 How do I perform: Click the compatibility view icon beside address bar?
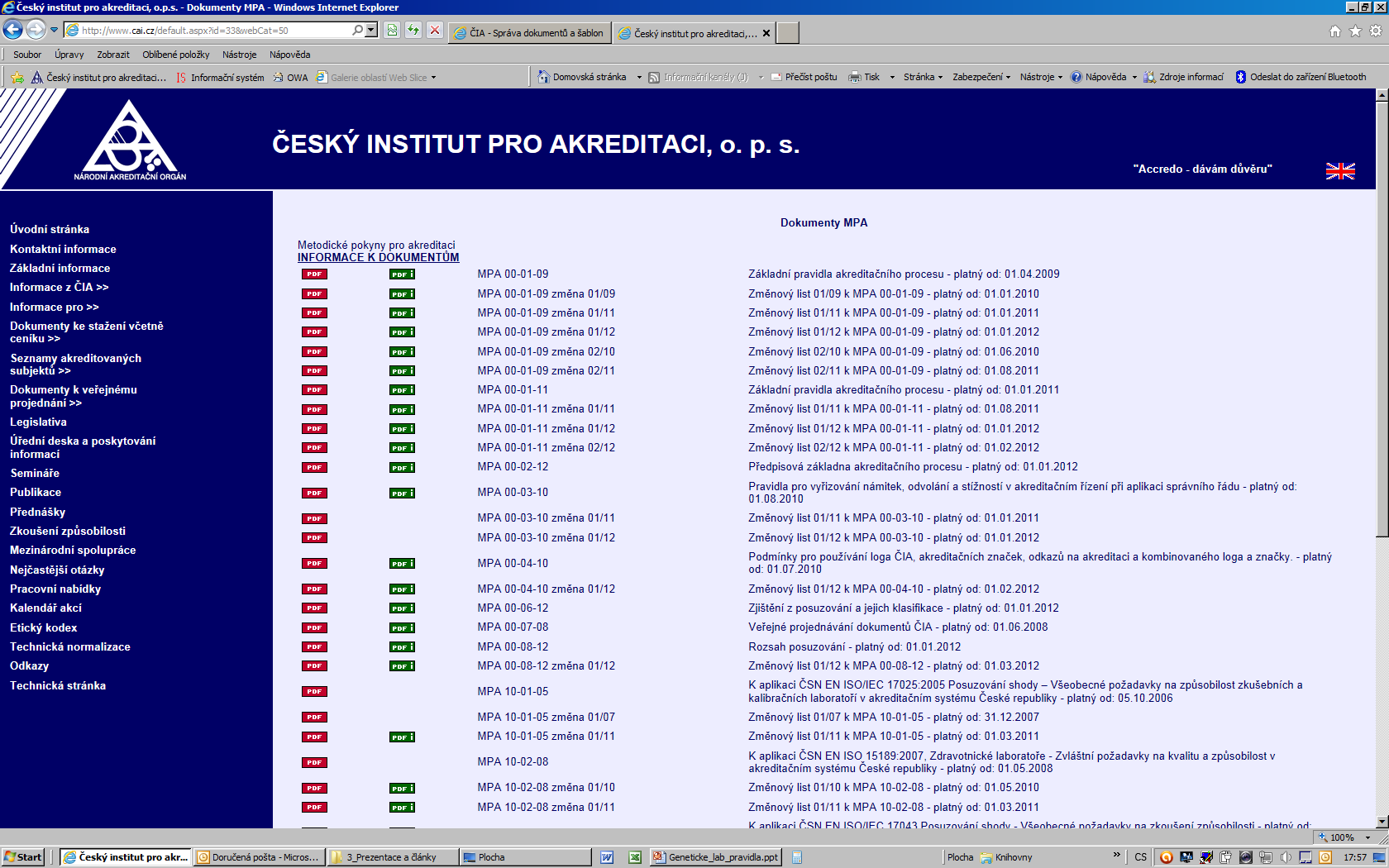click(392, 31)
